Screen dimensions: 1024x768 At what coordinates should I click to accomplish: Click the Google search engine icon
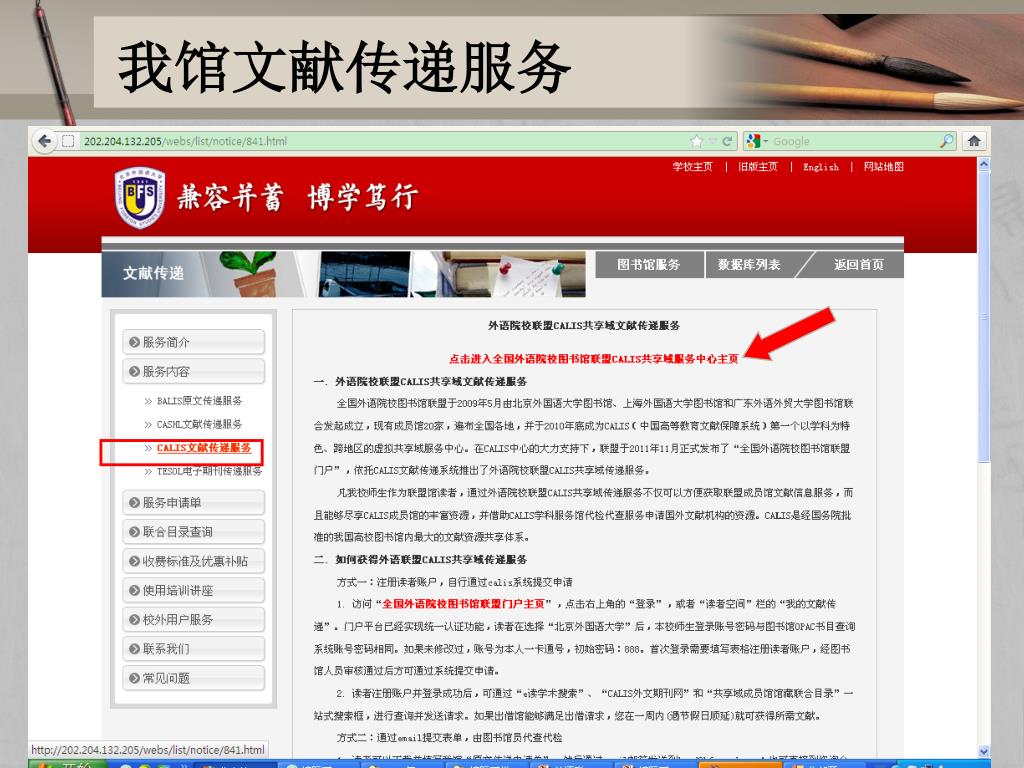(754, 141)
